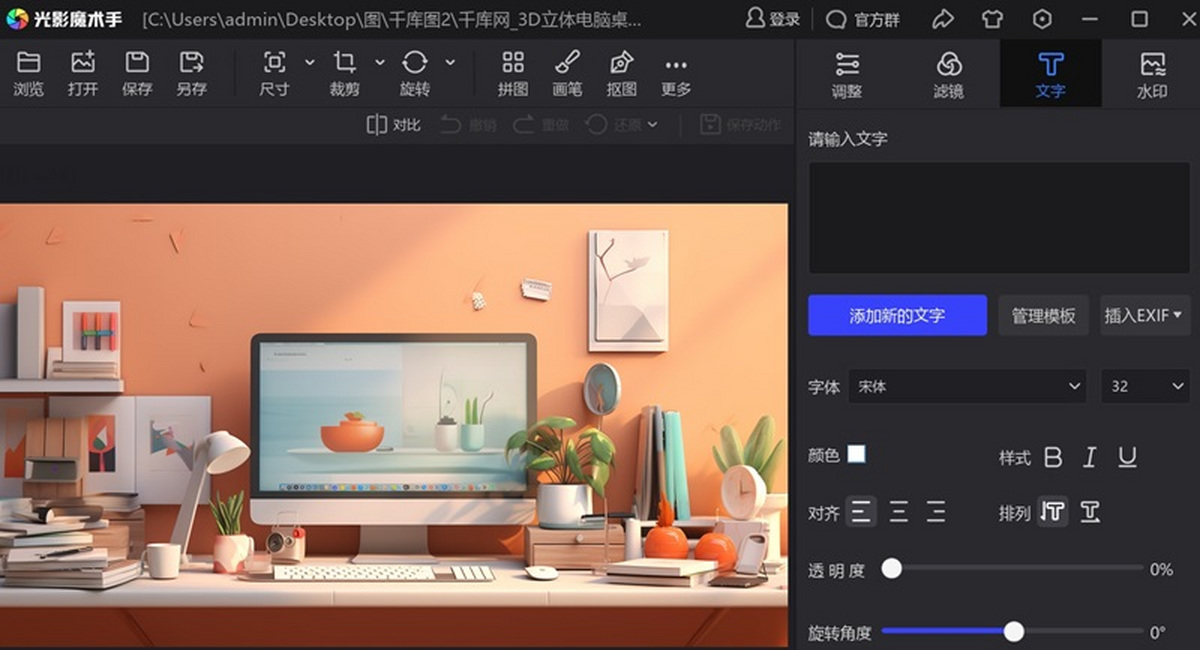Viewport: 1200px width, 650px height.
Task: Select the 拼图 collage tool
Action: [512, 73]
